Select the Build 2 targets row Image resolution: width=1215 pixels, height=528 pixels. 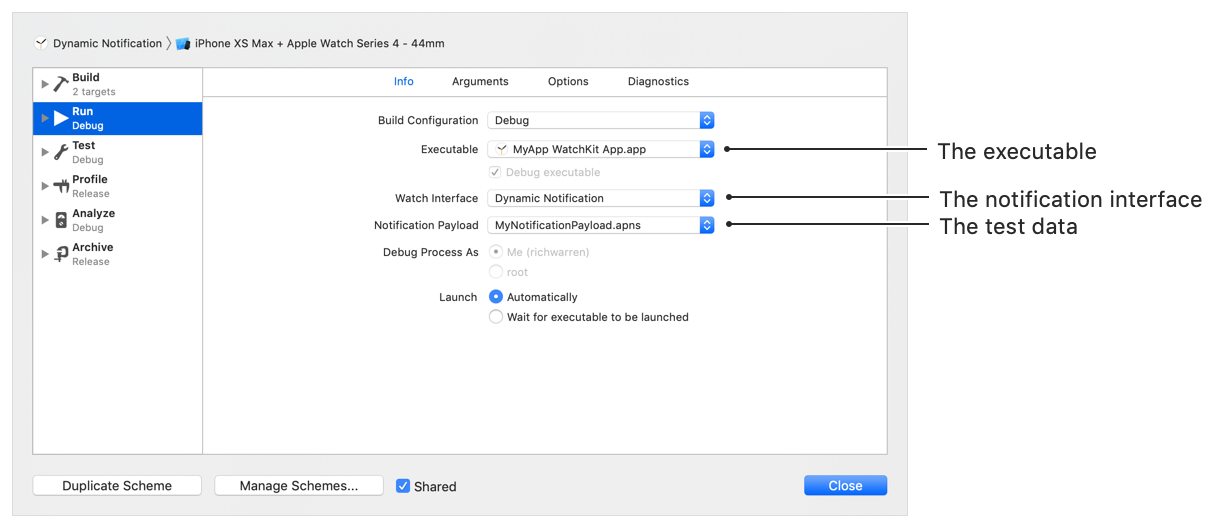click(x=117, y=84)
